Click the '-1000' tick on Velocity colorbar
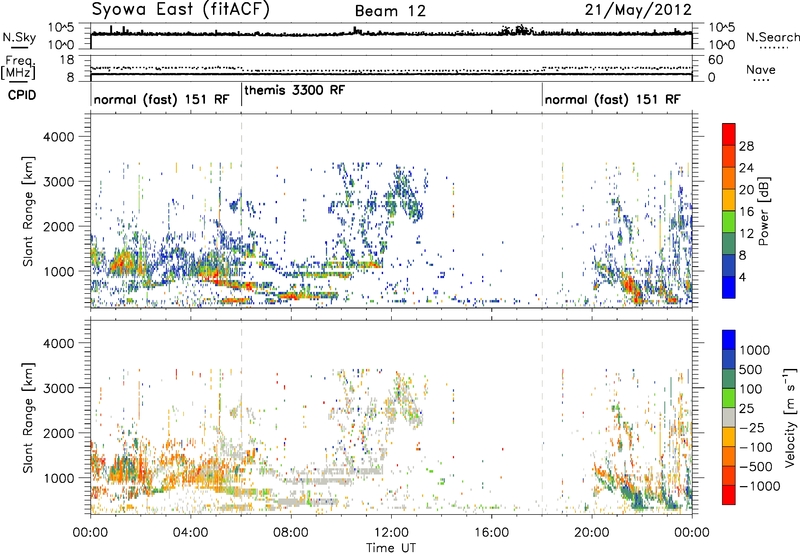The image size is (800, 554). click(x=759, y=486)
